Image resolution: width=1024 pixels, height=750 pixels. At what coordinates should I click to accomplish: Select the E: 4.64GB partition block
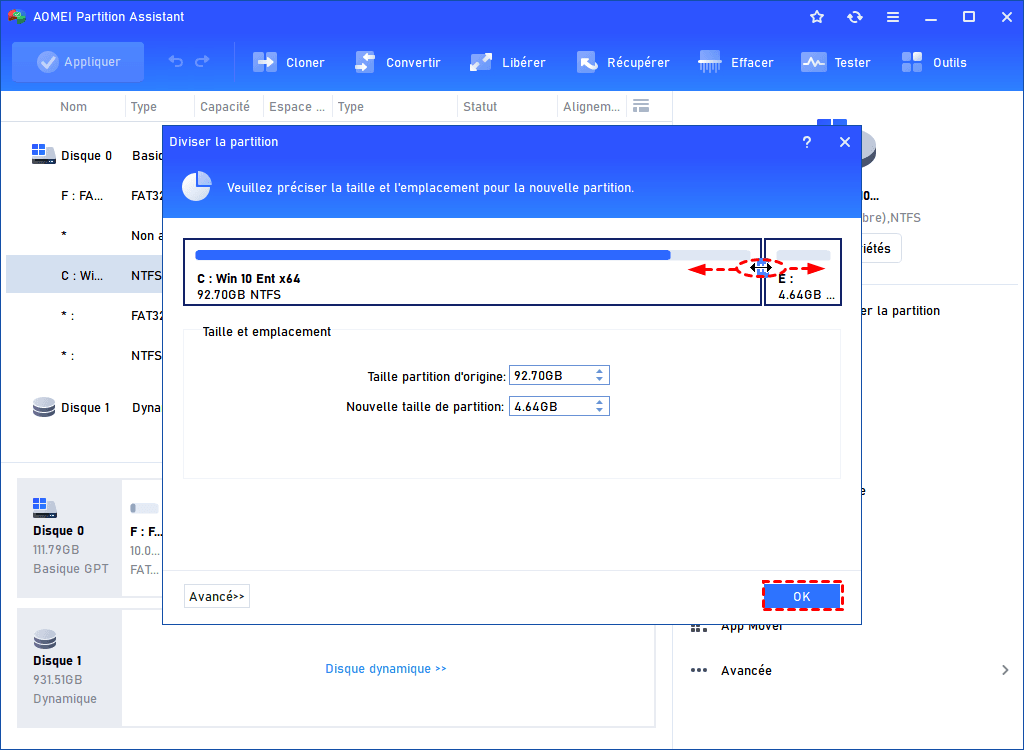(x=803, y=272)
